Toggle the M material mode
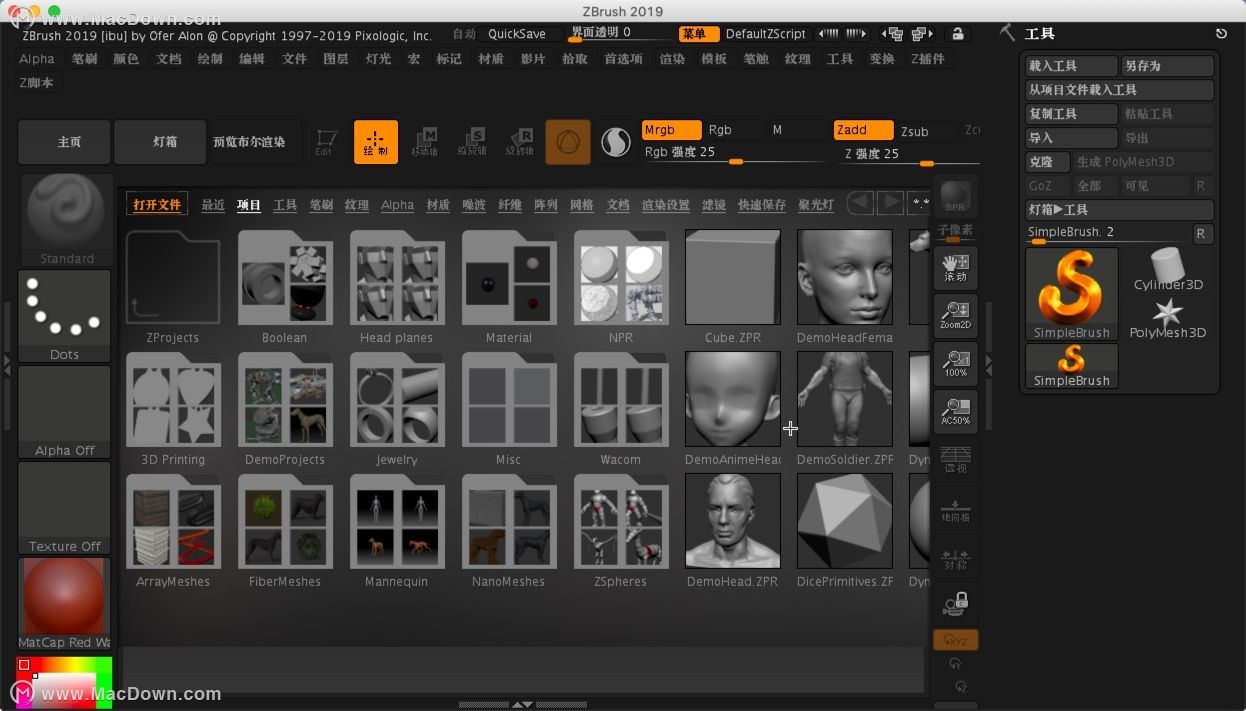The width and height of the screenshot is (1246, 711). (x=798, y=130)
